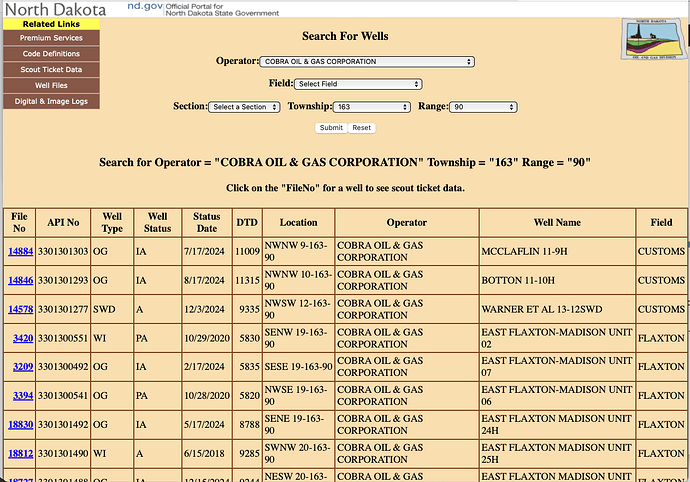
Task: Open the Range dropdown
Action: 483,107
